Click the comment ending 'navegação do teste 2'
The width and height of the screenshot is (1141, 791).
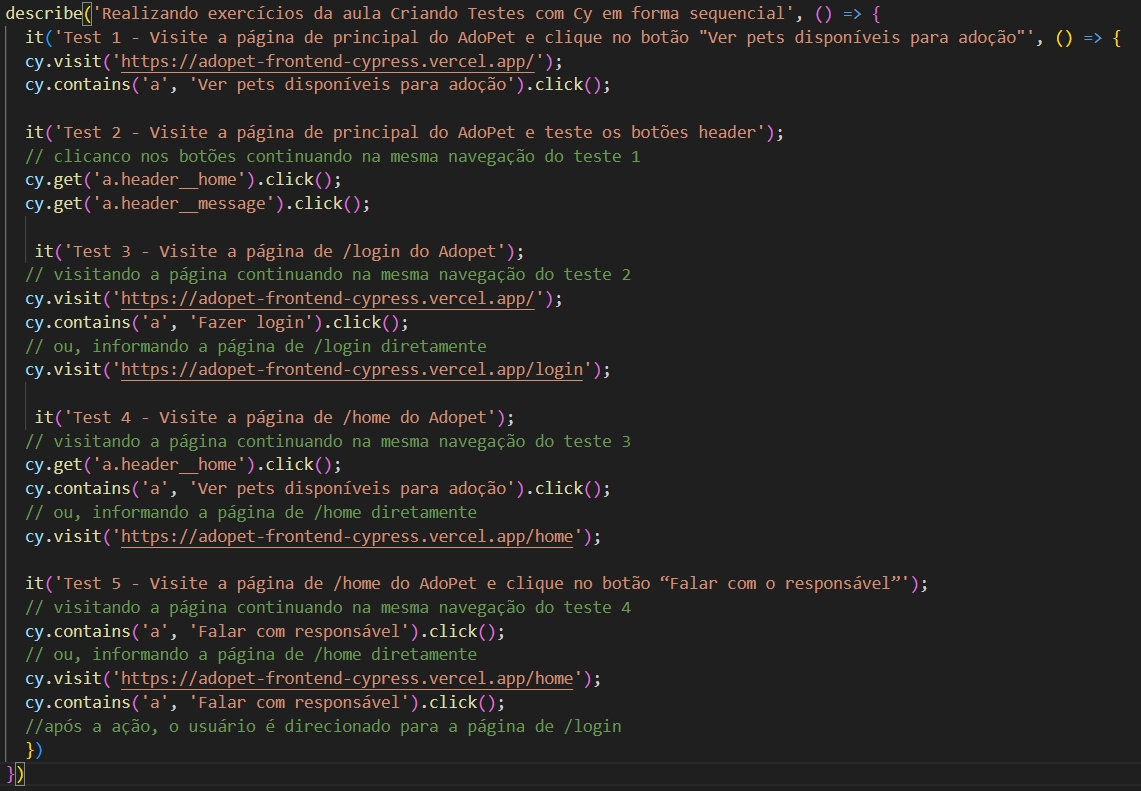327,275
